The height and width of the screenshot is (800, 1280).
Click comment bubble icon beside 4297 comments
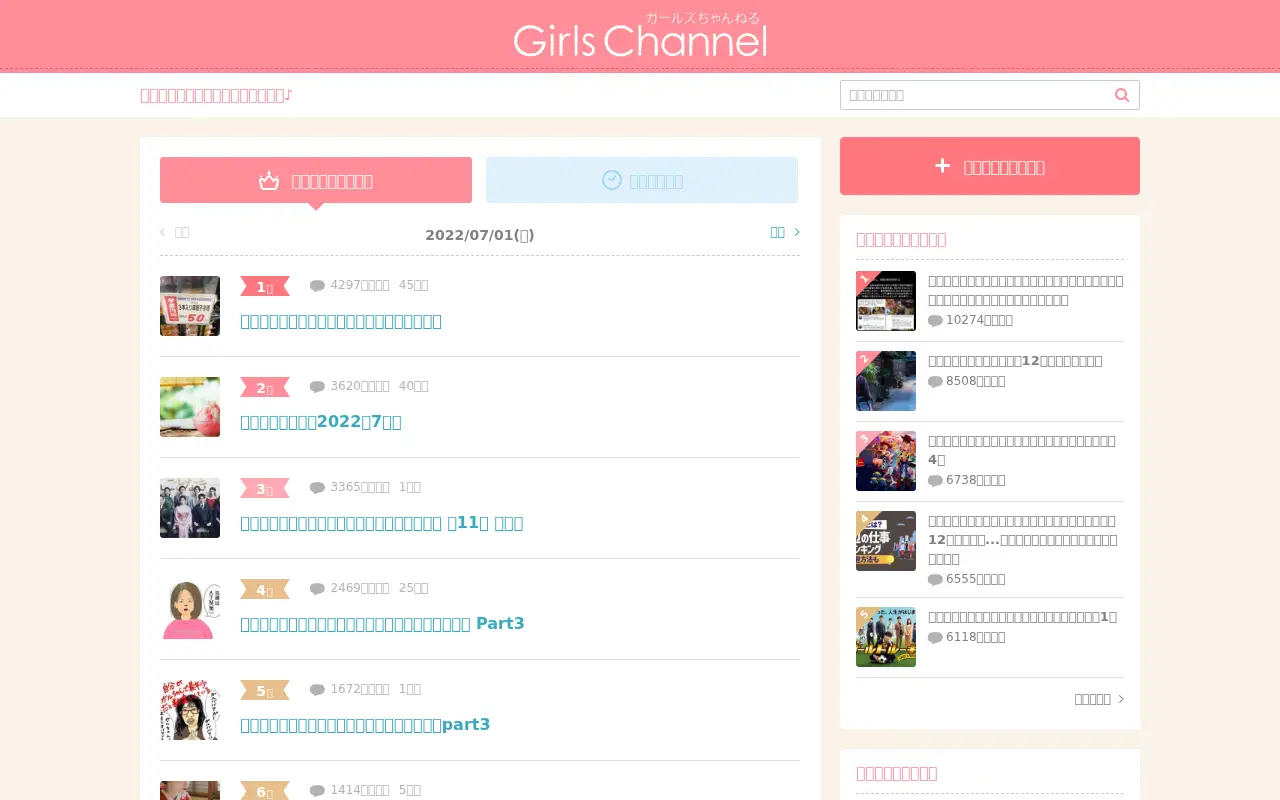pyautogui.click(x=317, y=285)
